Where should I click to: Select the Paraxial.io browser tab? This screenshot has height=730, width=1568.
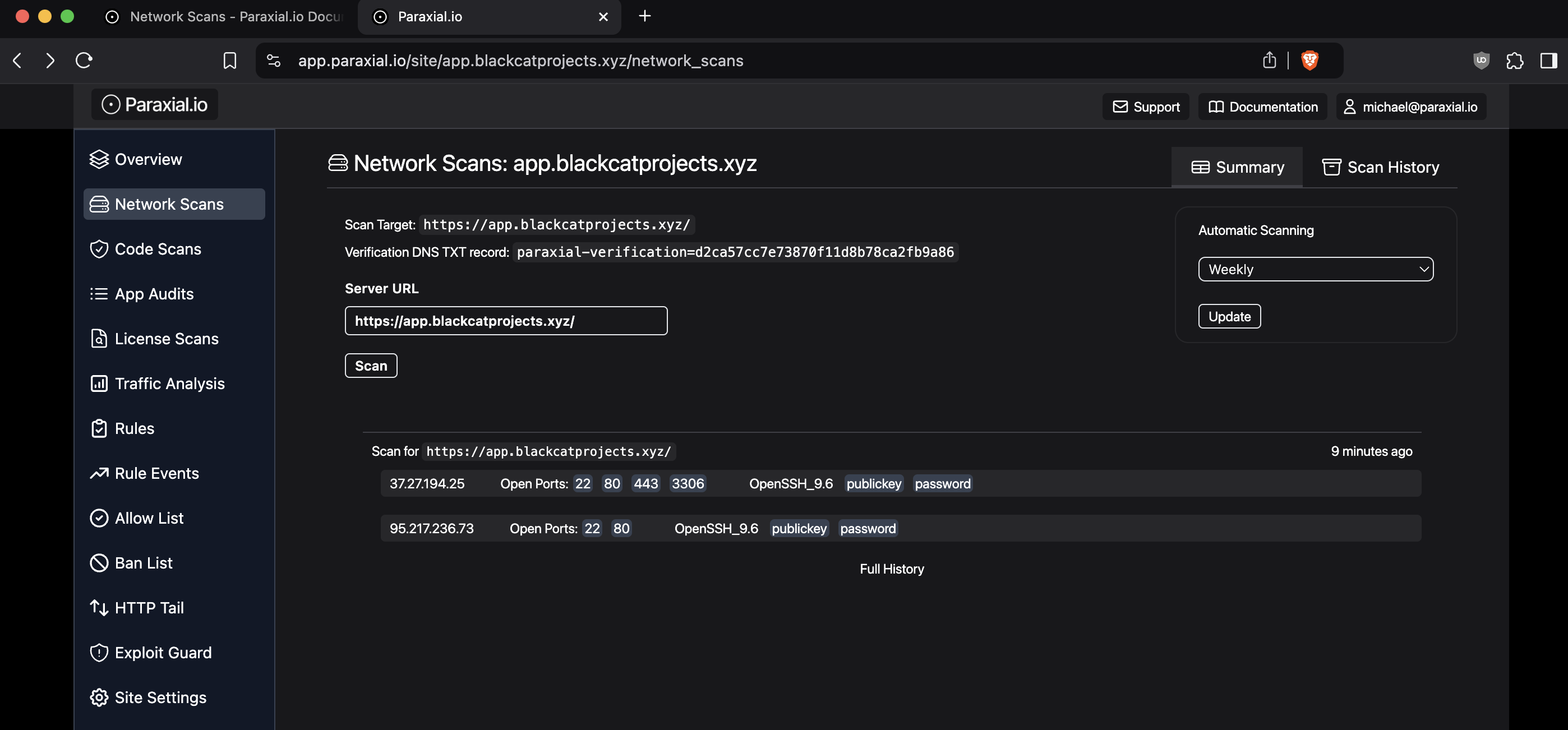pyautogui.click(x=490, y=17)
